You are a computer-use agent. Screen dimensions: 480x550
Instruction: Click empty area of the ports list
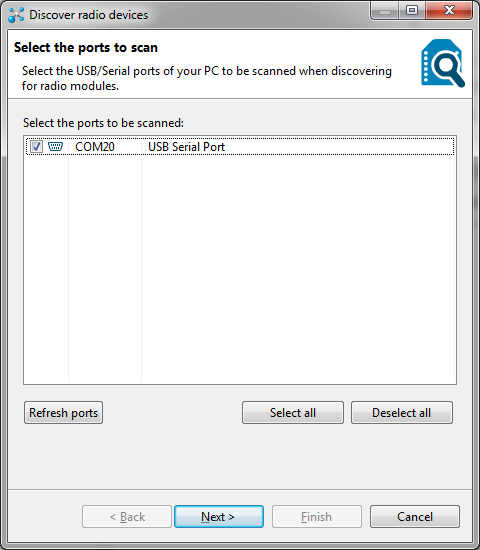coord(240,269)
